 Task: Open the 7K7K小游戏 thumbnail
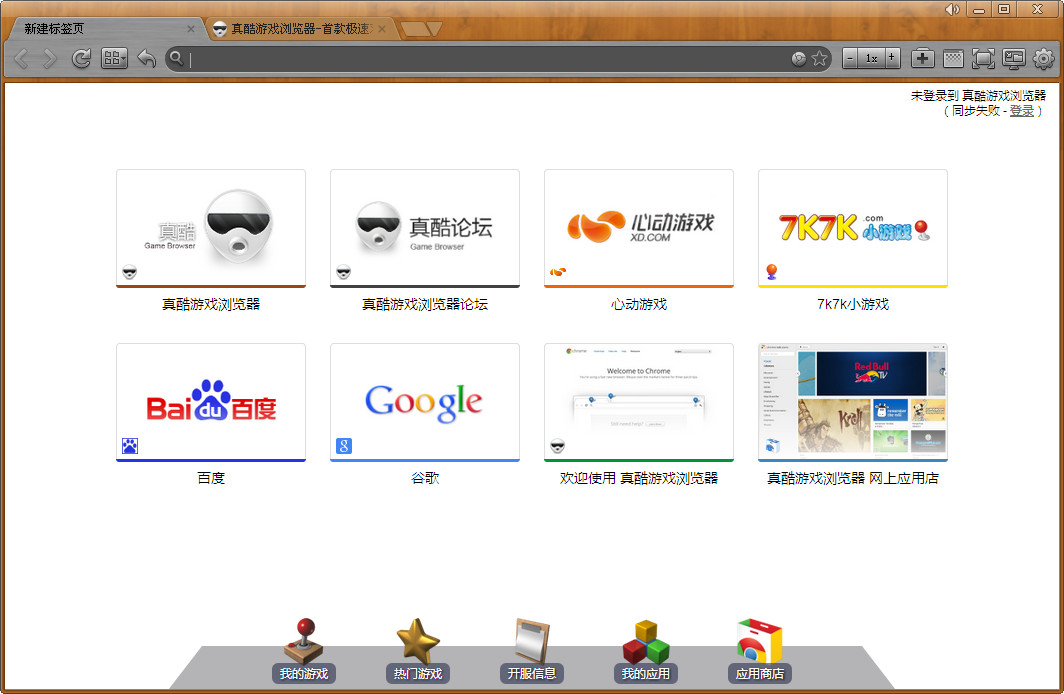[x=853, y=228]
